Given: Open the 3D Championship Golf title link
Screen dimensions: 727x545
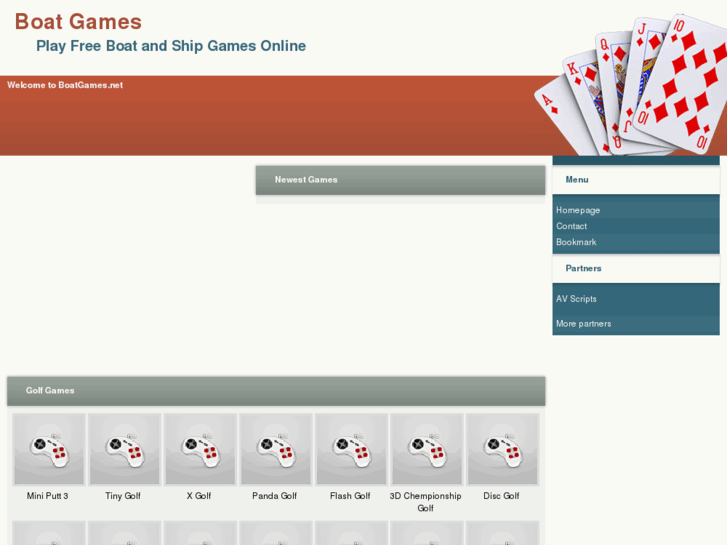Looking at the screenshot, I should point(426,502).
